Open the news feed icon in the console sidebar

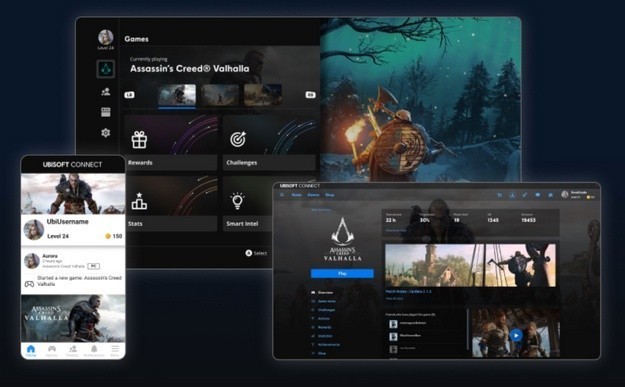pyautogui.click(x=106, y=112)
